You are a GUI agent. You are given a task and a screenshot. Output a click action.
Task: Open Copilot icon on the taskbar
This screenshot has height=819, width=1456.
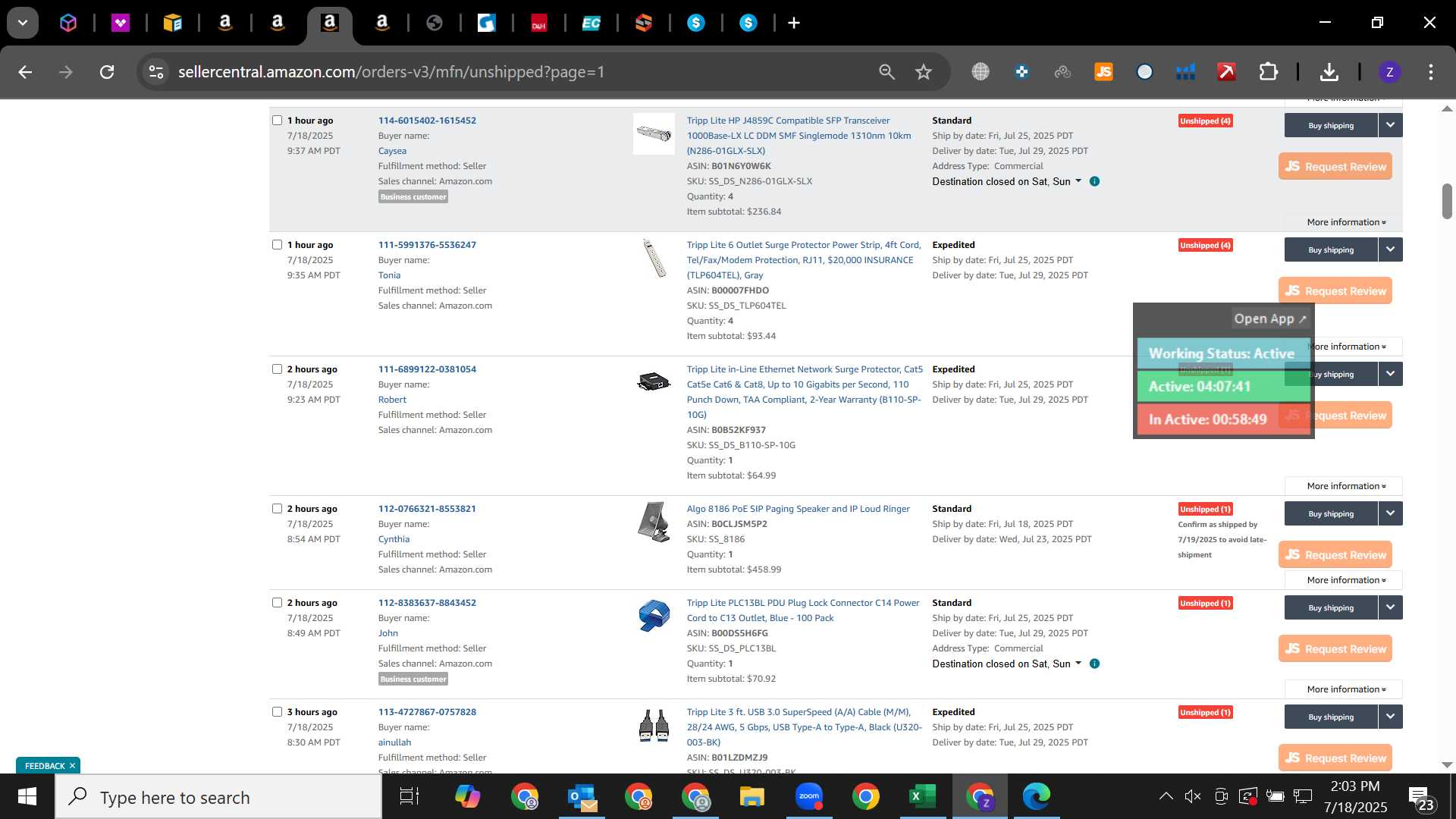click(468, 797)
